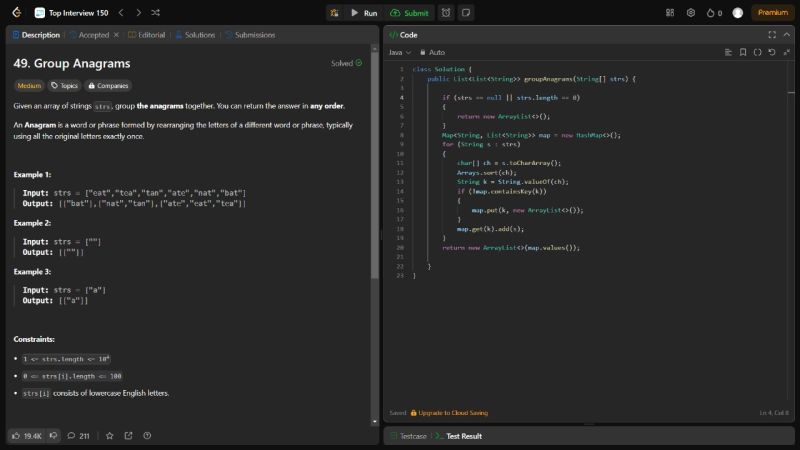Viewport: 800px width, 450px height.
Task: Click Example 1 Input line text
Action: [x=134, y=193]
